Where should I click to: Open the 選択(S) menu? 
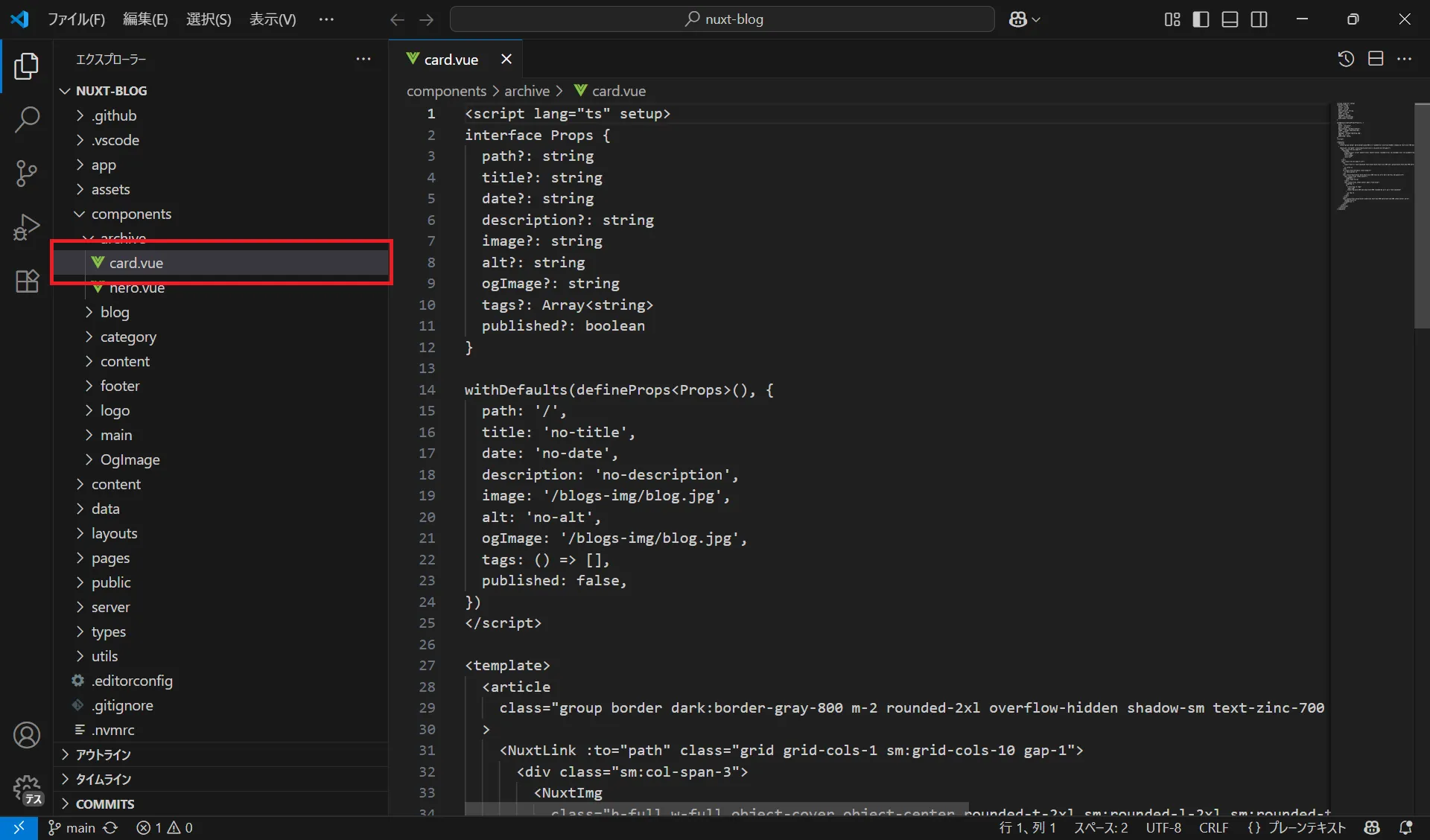[x=209, y=19]
